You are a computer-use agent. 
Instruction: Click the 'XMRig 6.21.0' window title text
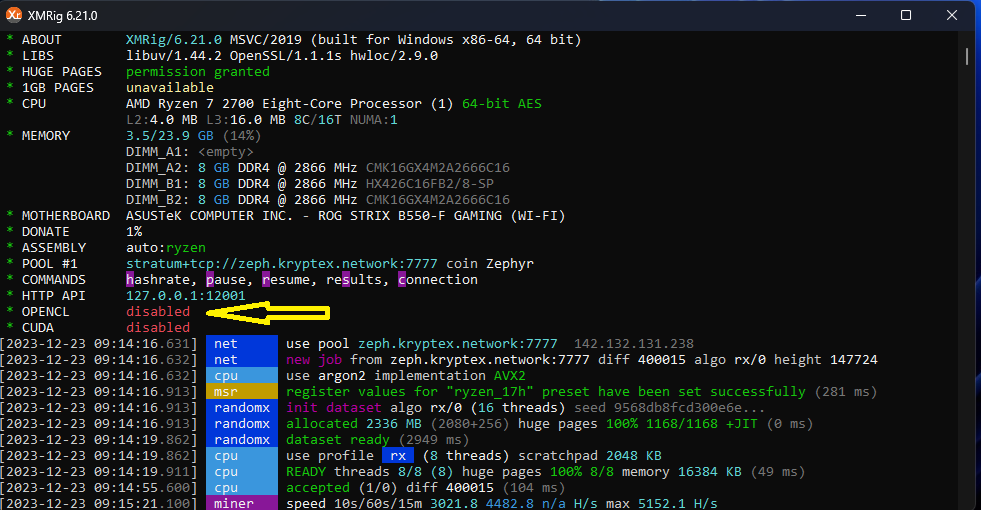(x=63, y=16)
